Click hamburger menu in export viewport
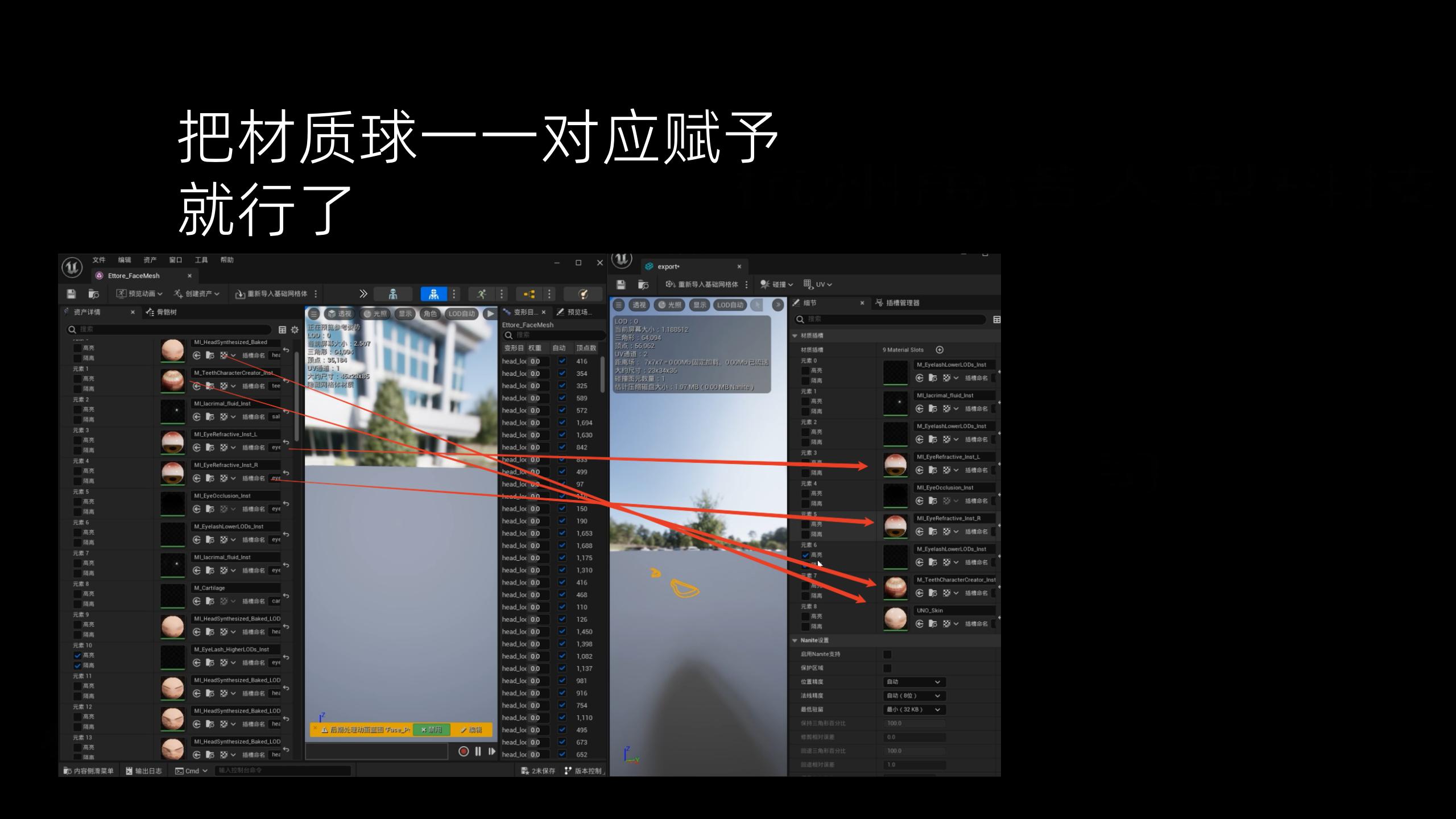This screenshot has width=1456, height=819. click(x=619, y=305)
